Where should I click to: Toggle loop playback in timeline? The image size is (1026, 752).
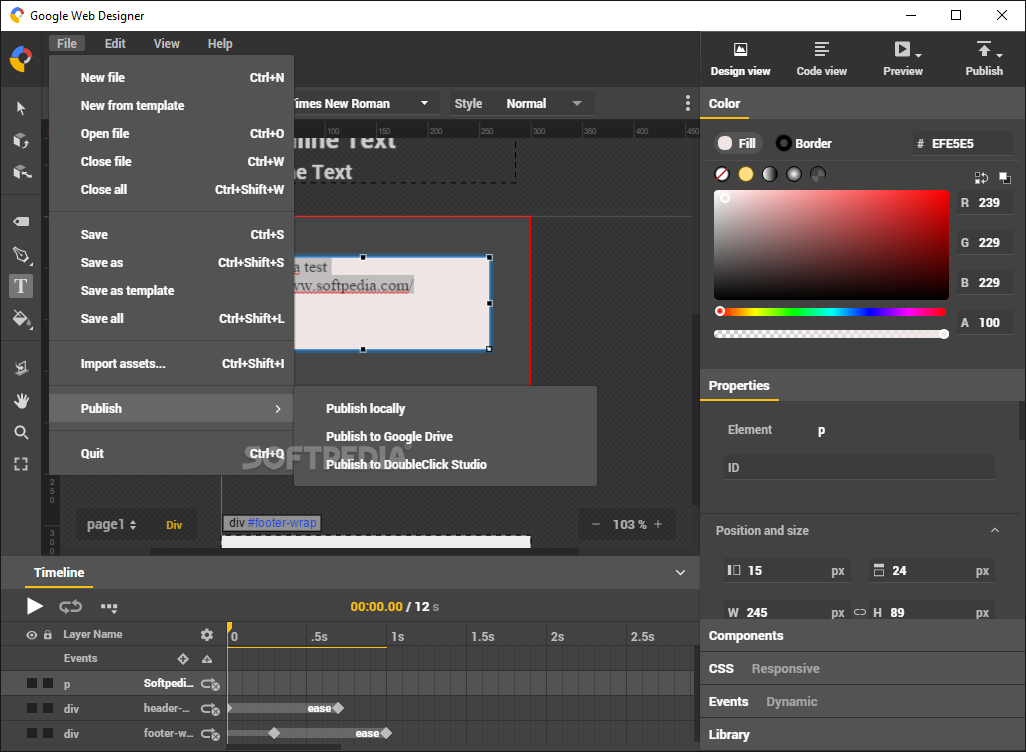(x=71, y=607)
